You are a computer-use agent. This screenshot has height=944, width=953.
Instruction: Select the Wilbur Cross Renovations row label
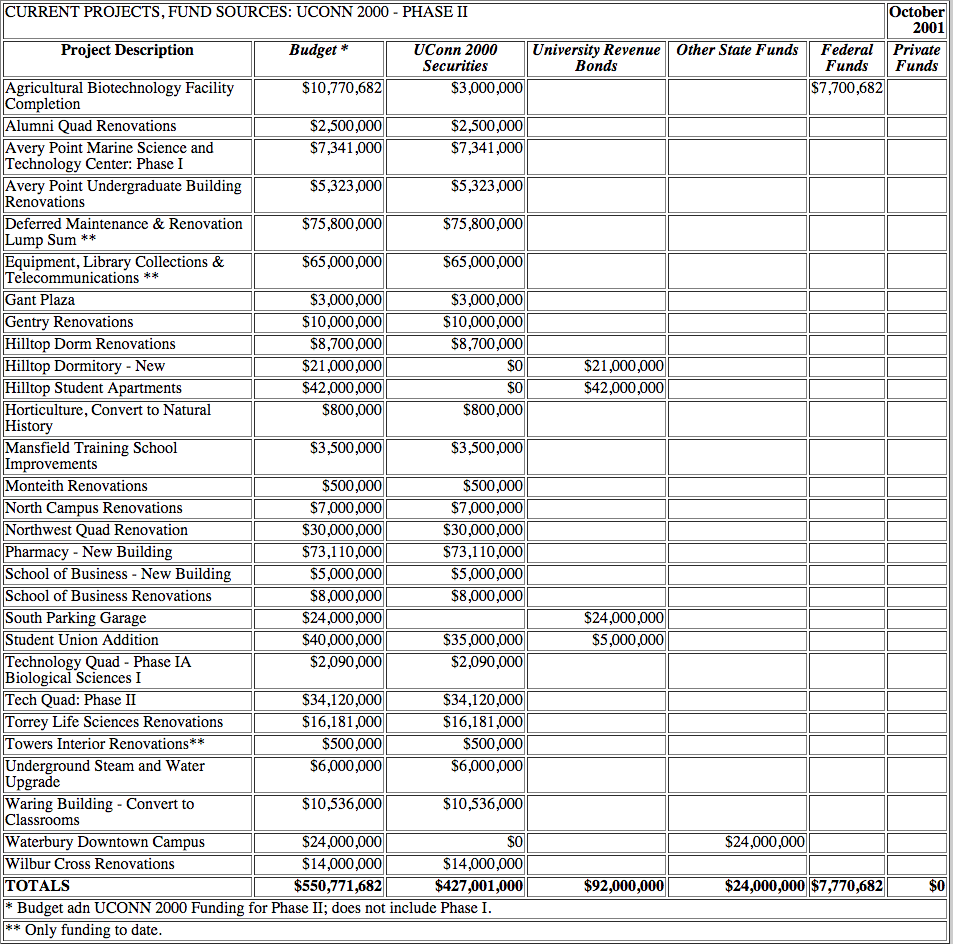pos(90,864)
